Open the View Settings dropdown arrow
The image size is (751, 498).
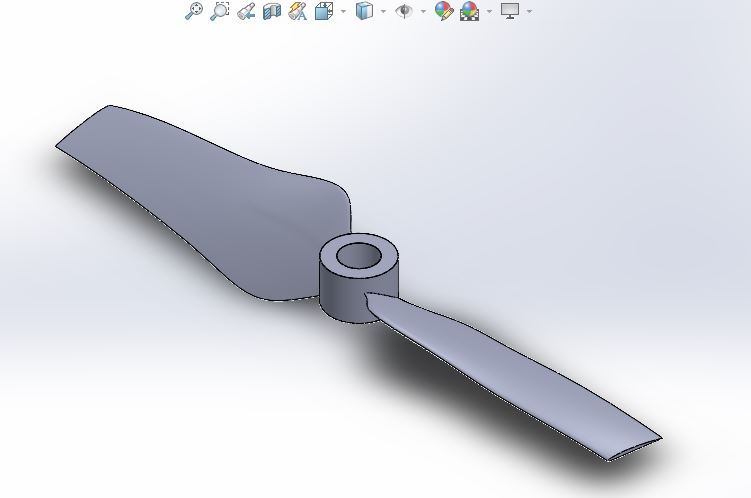(x=529, y=11)
